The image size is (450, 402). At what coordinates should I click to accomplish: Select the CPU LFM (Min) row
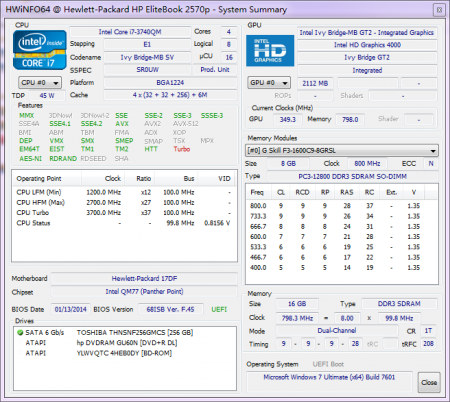(x=124, y=192)
